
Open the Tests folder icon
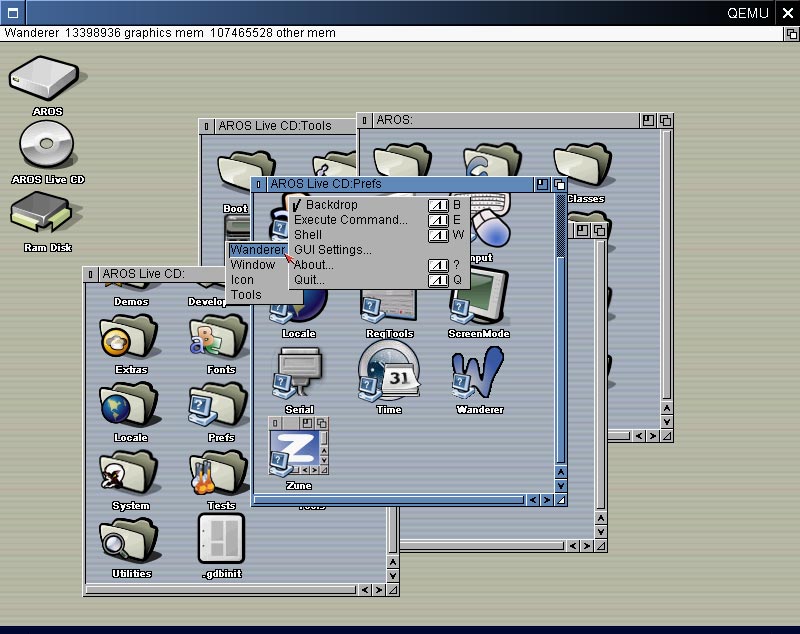(219, 473)
